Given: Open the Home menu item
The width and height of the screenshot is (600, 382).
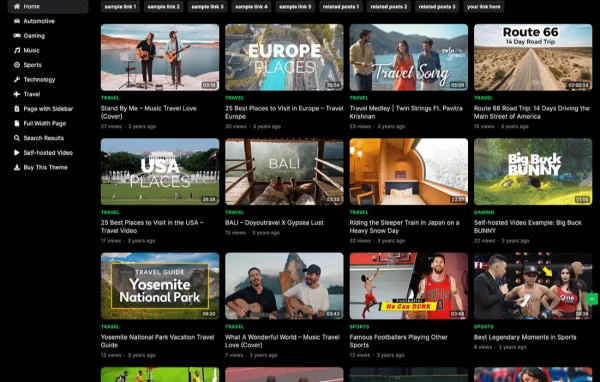Looking at the screenshot, I should (x=48, y=6).
